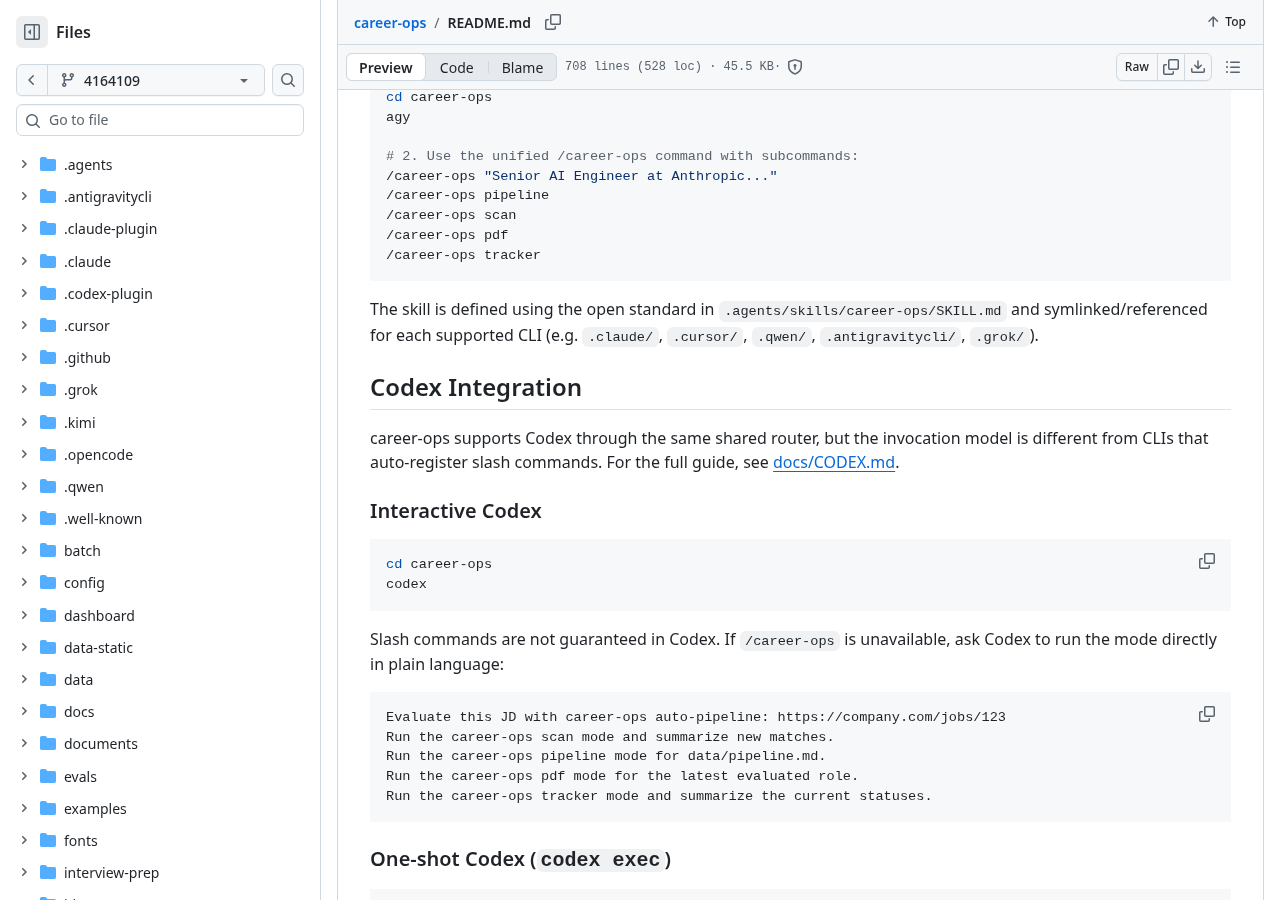Viewport: 1280px width, 900px height.
Task: Click the .kimi folder icon
Action: click(x=48, y=422)
